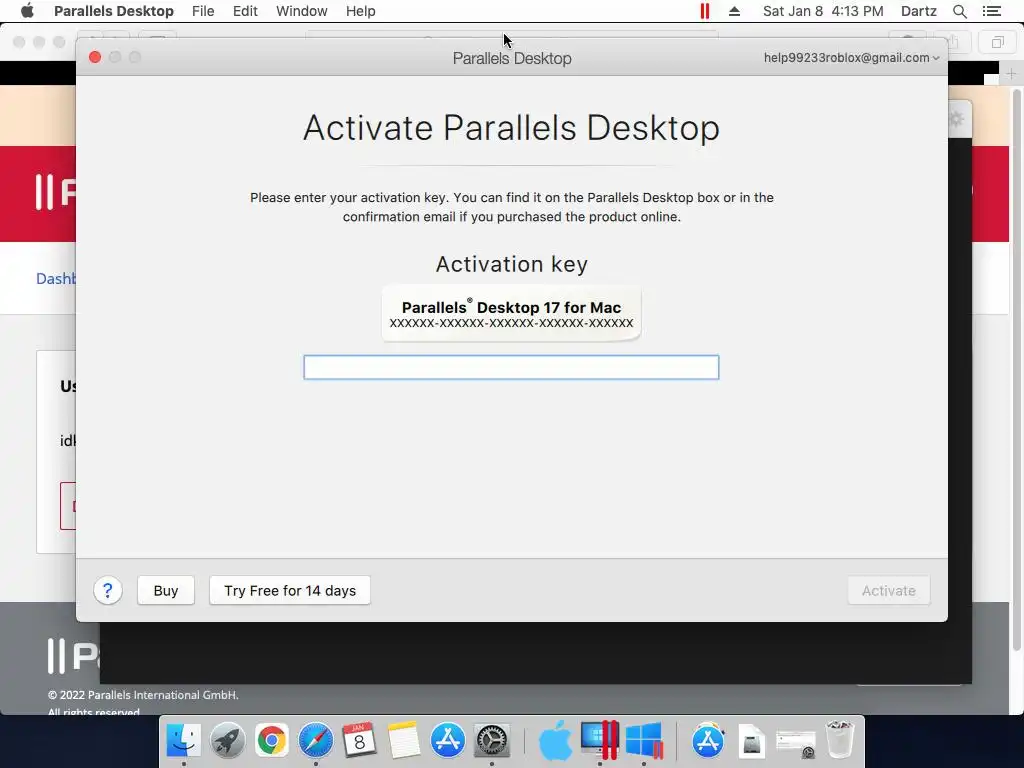Screen dimensions: 1024x768
Task: Open System Preferences gear in Dock
Action: click(492, 741)
